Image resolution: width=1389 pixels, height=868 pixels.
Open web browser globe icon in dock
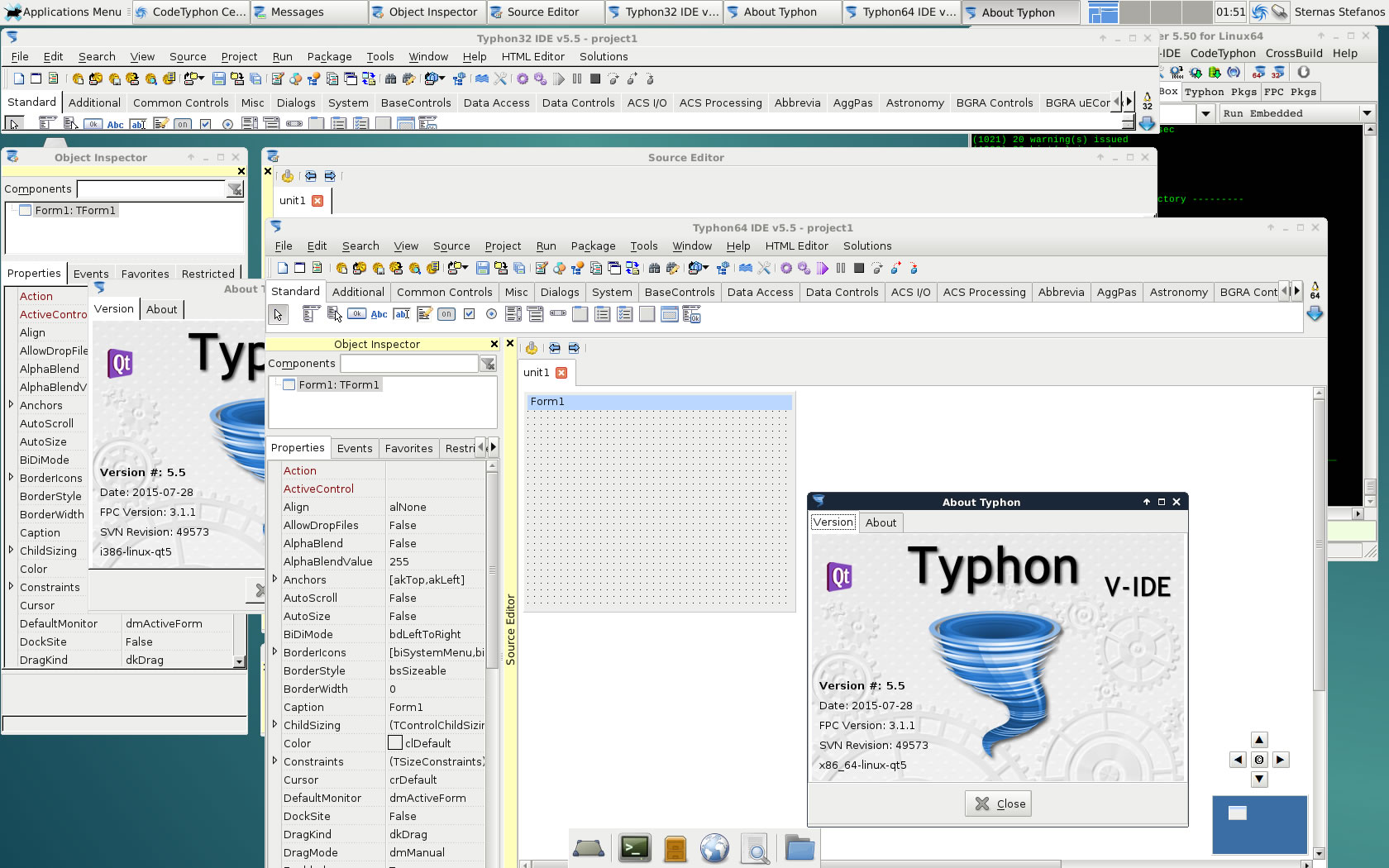click(x=714, y=847)
